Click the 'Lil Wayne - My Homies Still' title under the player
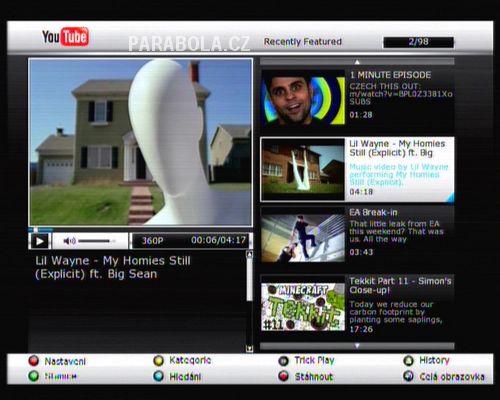 point(113,267)
